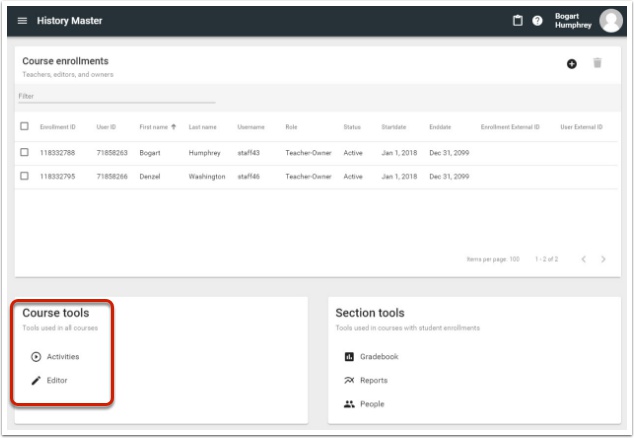Open the help question mark icon
The height and width of the screenshot is (438, 634).
click(x=537, y=21)
